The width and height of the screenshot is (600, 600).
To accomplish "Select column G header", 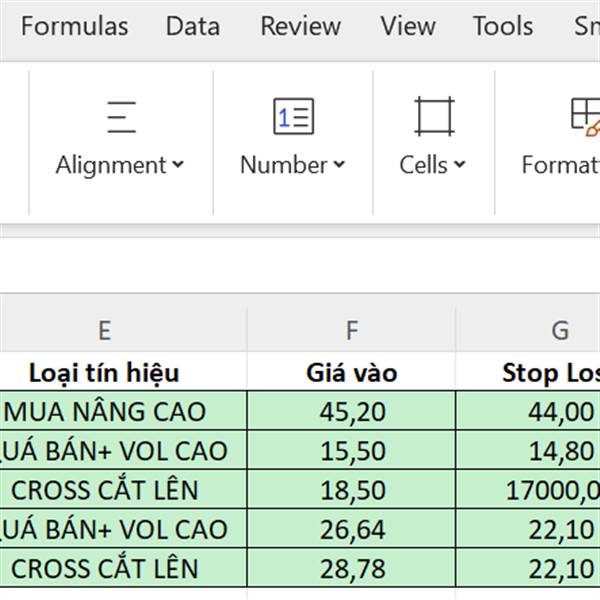I will (560, 331).
